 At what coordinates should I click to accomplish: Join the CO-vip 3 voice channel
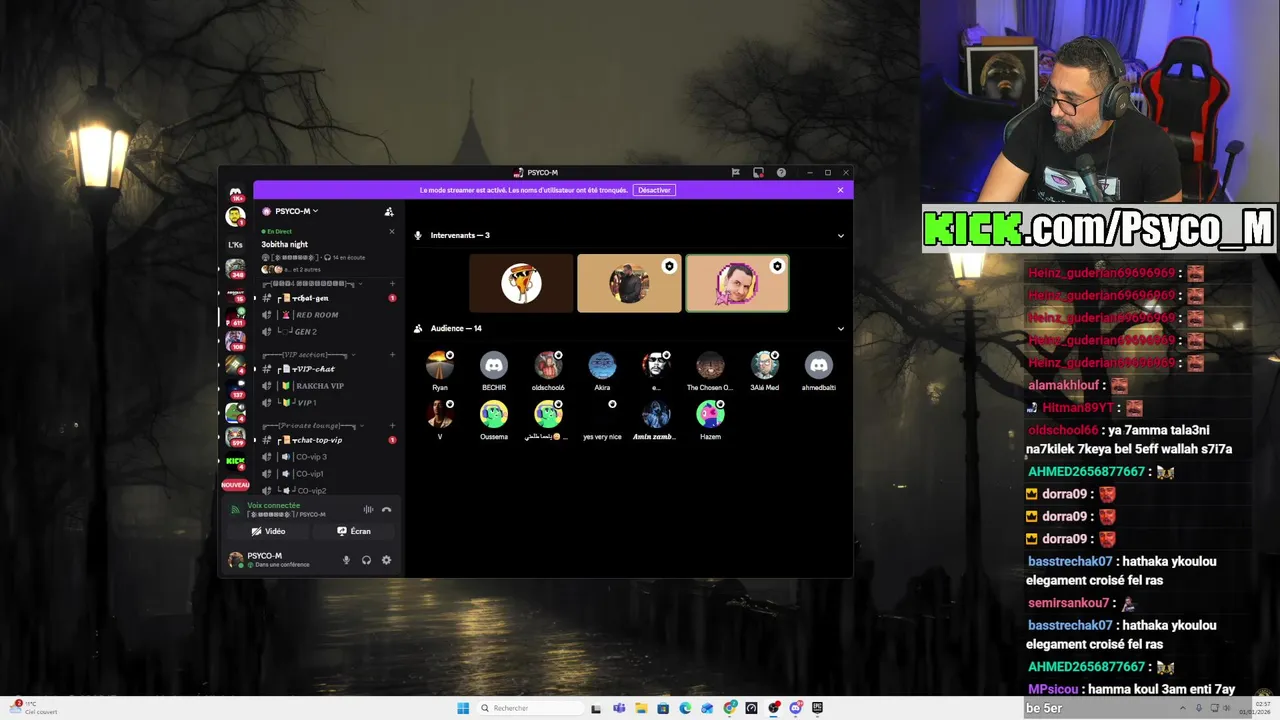tap(328, 457)
